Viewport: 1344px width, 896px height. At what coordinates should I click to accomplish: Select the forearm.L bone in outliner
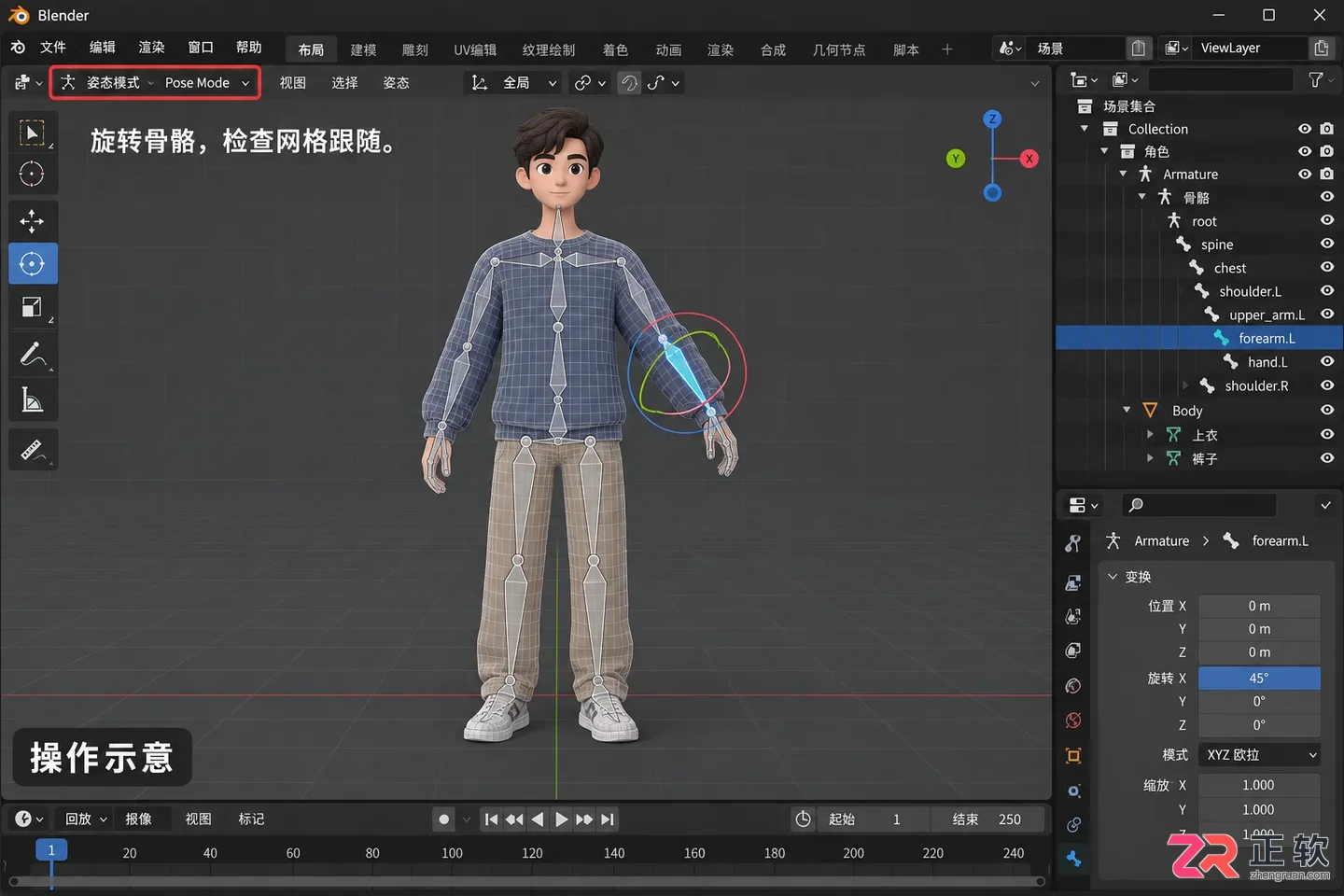pos(1199,338)
